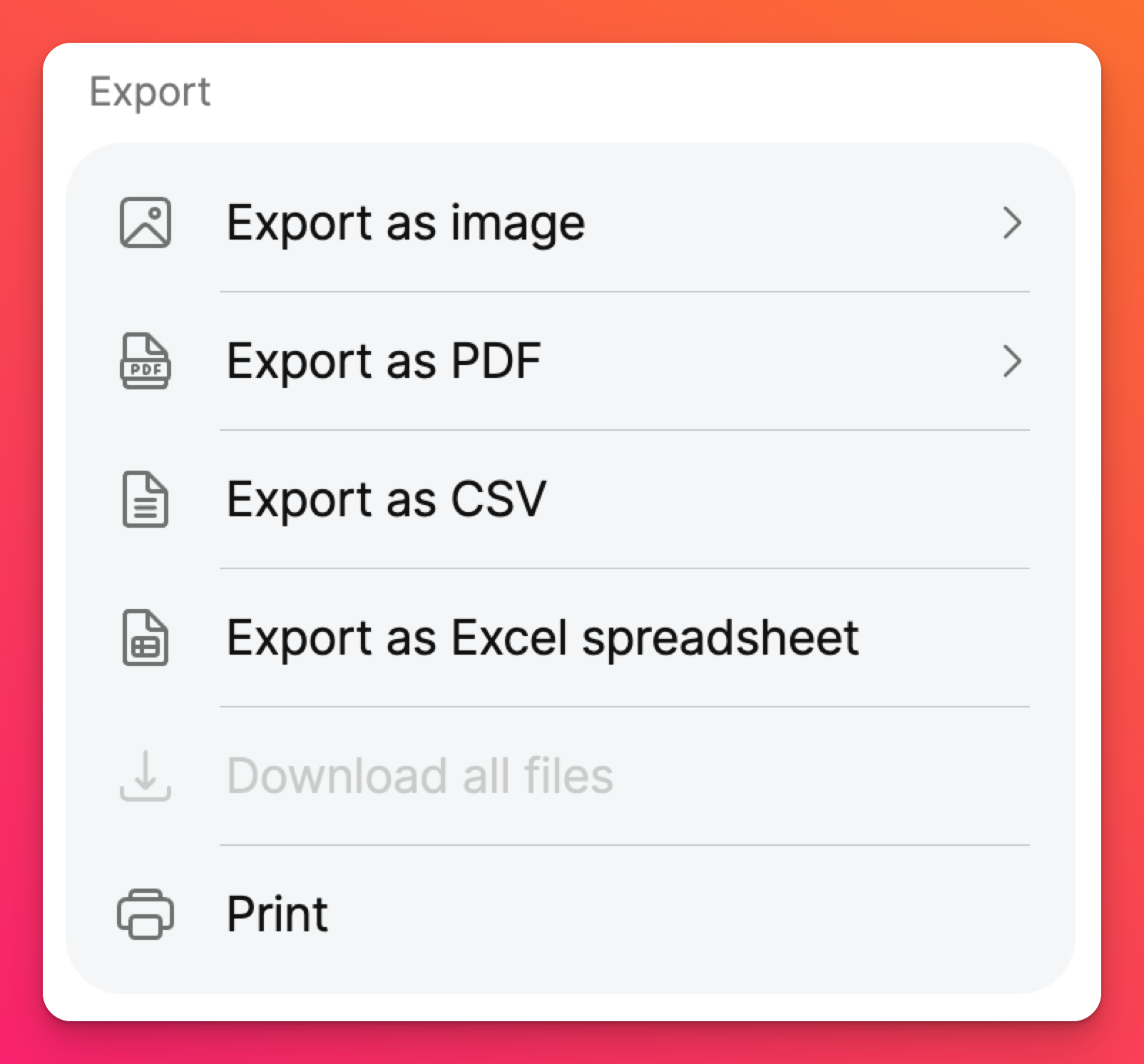Choose Export as Excel spreadsheet

[542, 638]
